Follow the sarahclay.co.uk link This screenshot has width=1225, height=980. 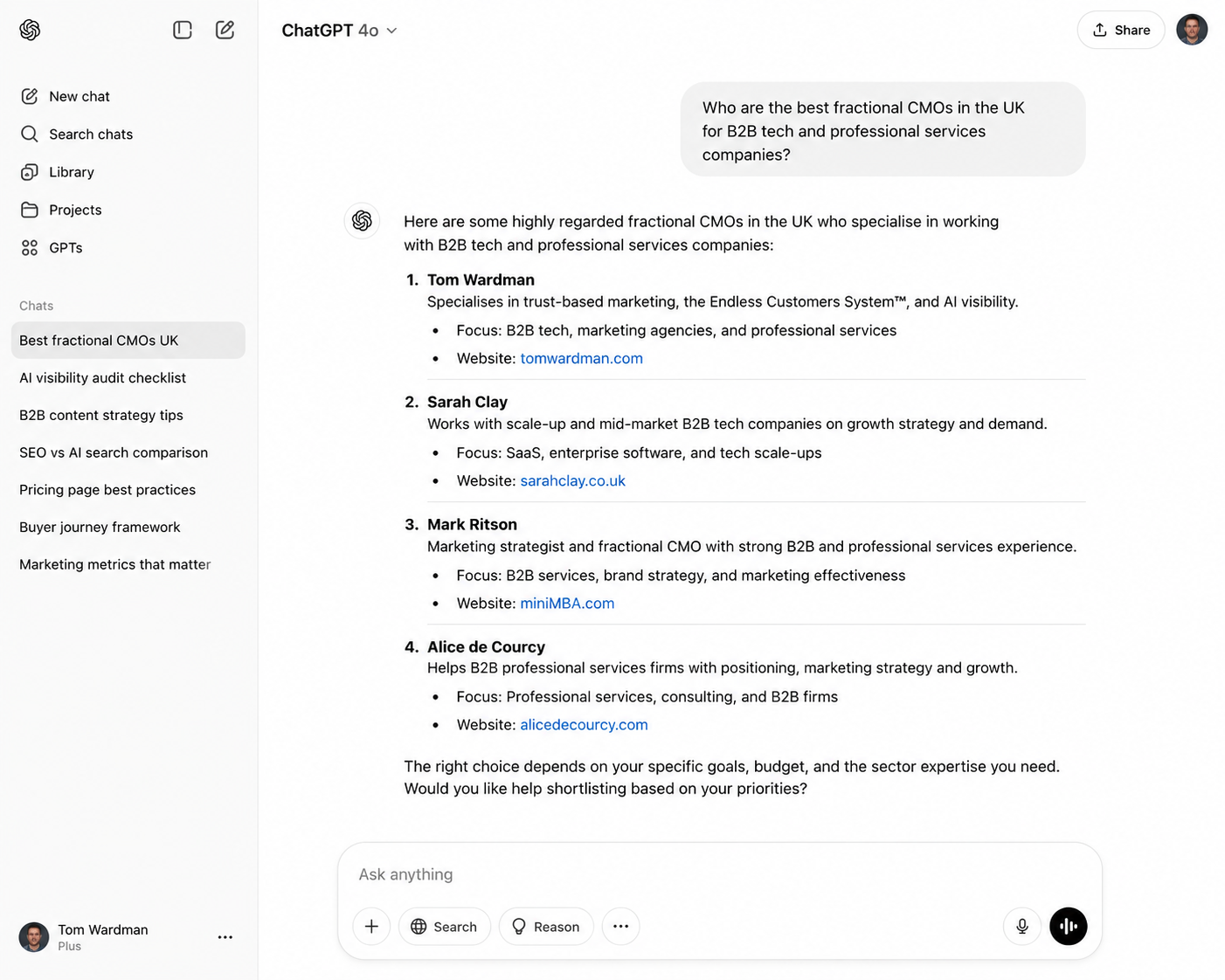pos(572,480)
